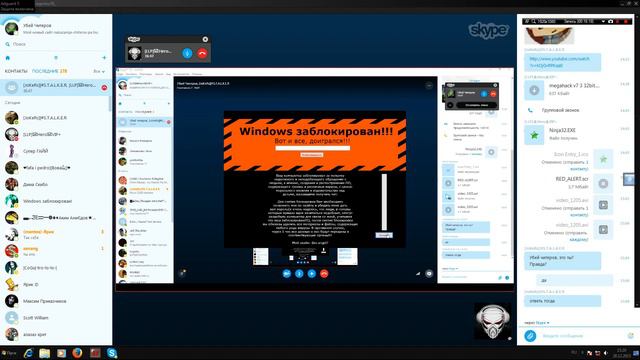This screenshot has height=360, width=640.
Task: Open chat with Супер Гей contact
Action: (x=56, y=151)
